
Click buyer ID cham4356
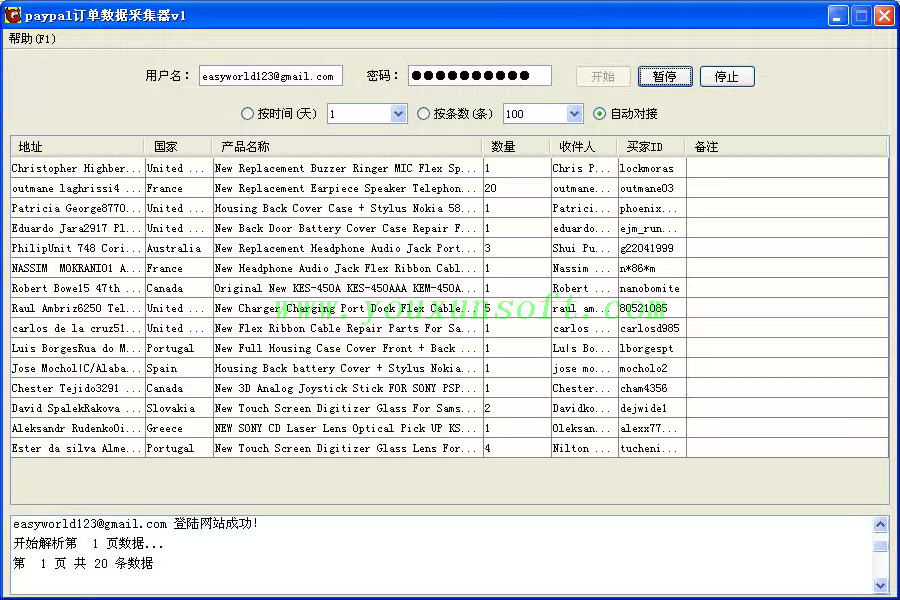click(651, 389)
